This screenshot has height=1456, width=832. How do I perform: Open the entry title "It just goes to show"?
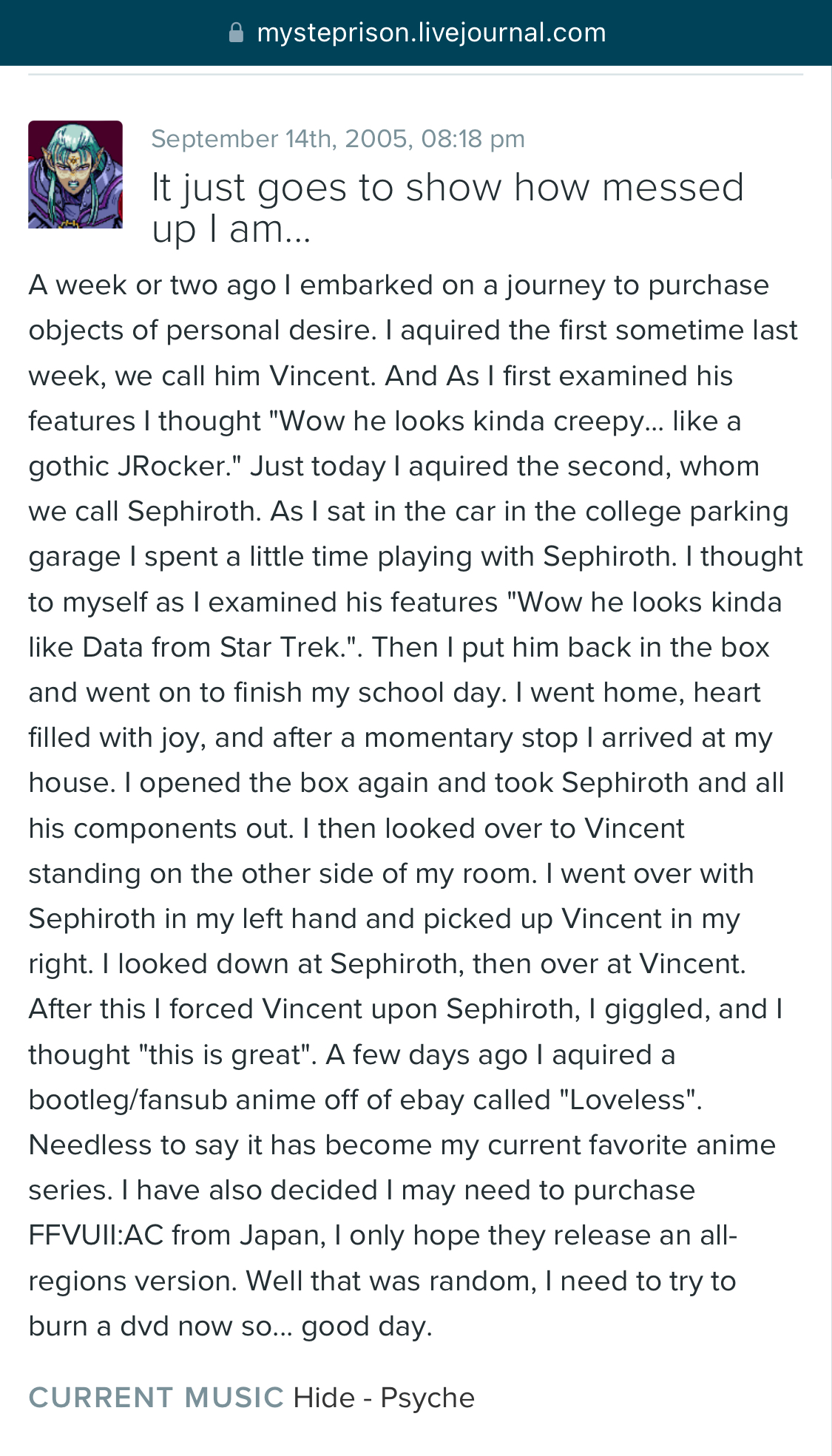[447, 208]
